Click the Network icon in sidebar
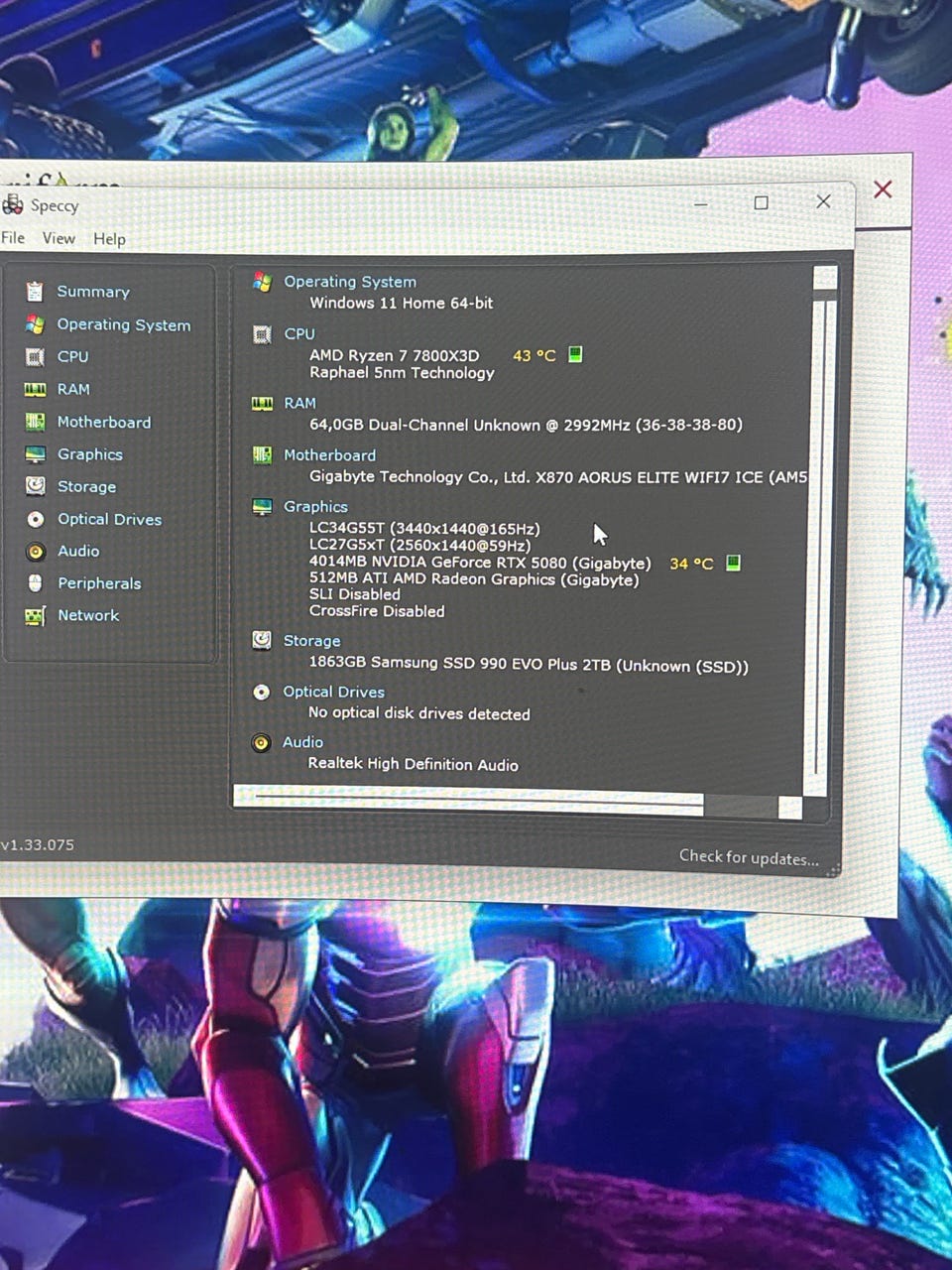 35,616
